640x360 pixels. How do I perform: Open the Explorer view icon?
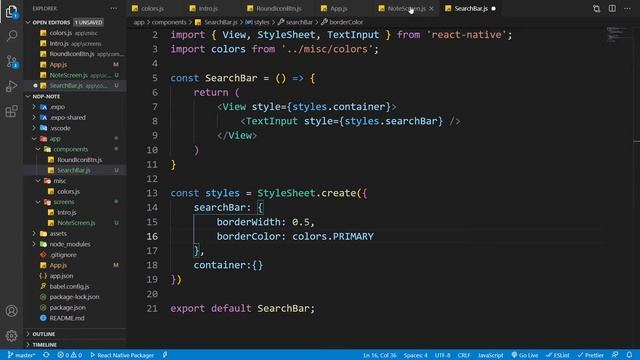pyautogui.click(x=11, y=11)
